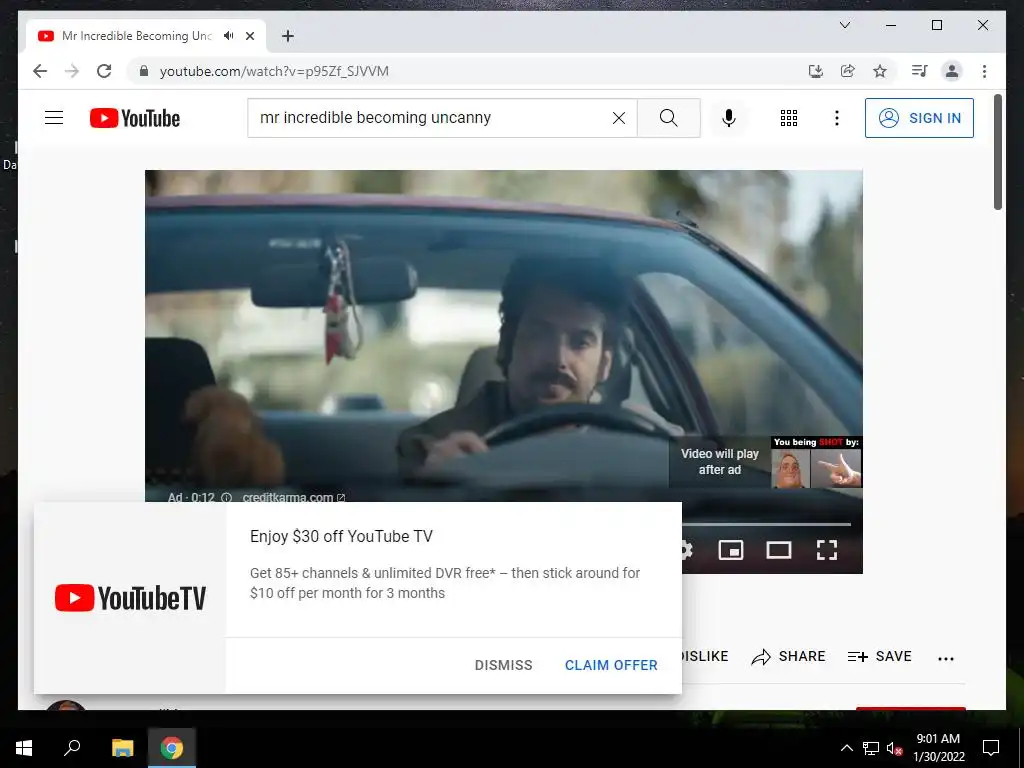Dismiss the YouTube TV offer

click(x=504, y=665)
